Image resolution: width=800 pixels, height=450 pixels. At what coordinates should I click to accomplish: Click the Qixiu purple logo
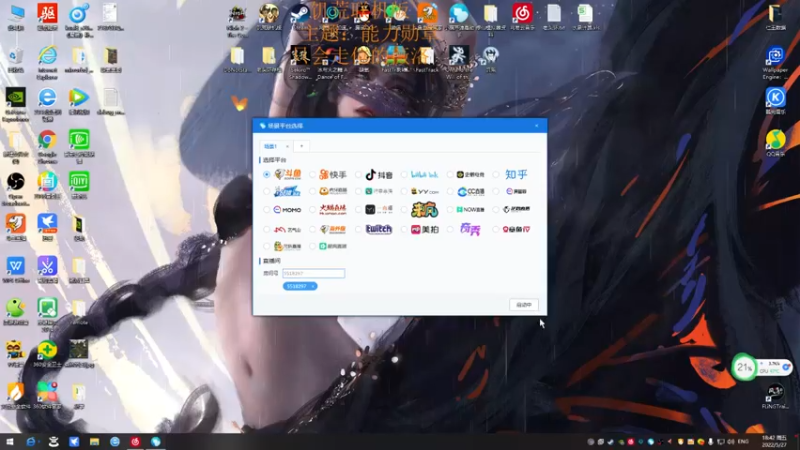point(470,229)
